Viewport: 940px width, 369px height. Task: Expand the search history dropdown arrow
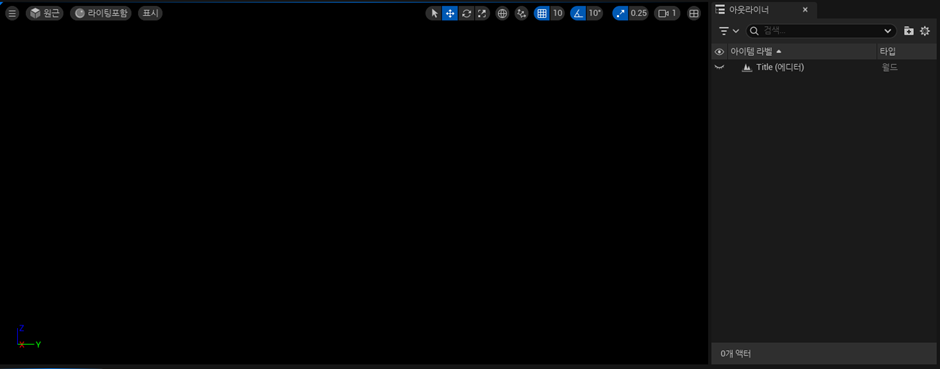(888, 31)
